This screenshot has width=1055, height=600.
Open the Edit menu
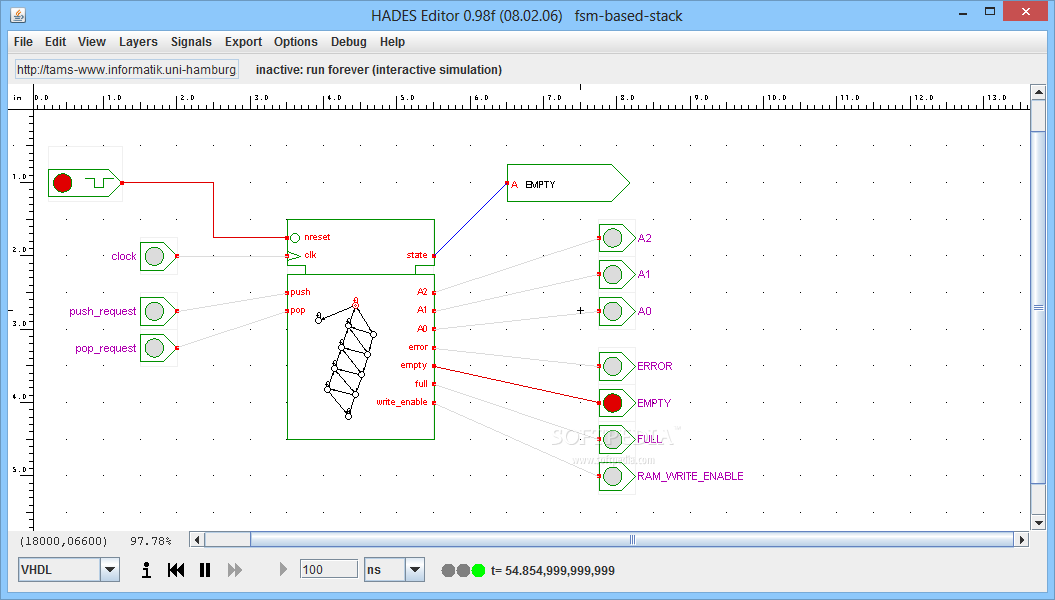point(55,42)
